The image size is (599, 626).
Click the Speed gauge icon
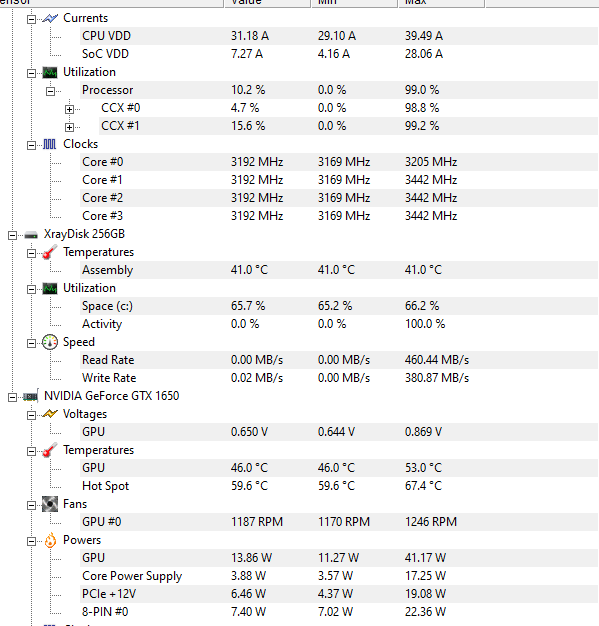coord(50,342)
